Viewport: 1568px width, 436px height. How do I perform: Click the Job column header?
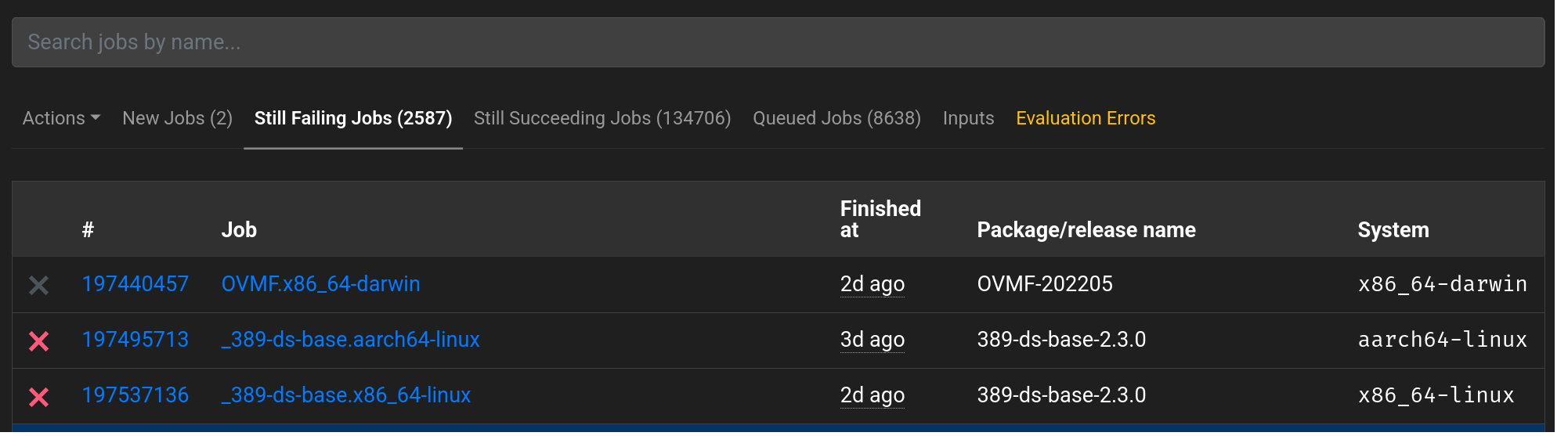click(x=239, y=229)
